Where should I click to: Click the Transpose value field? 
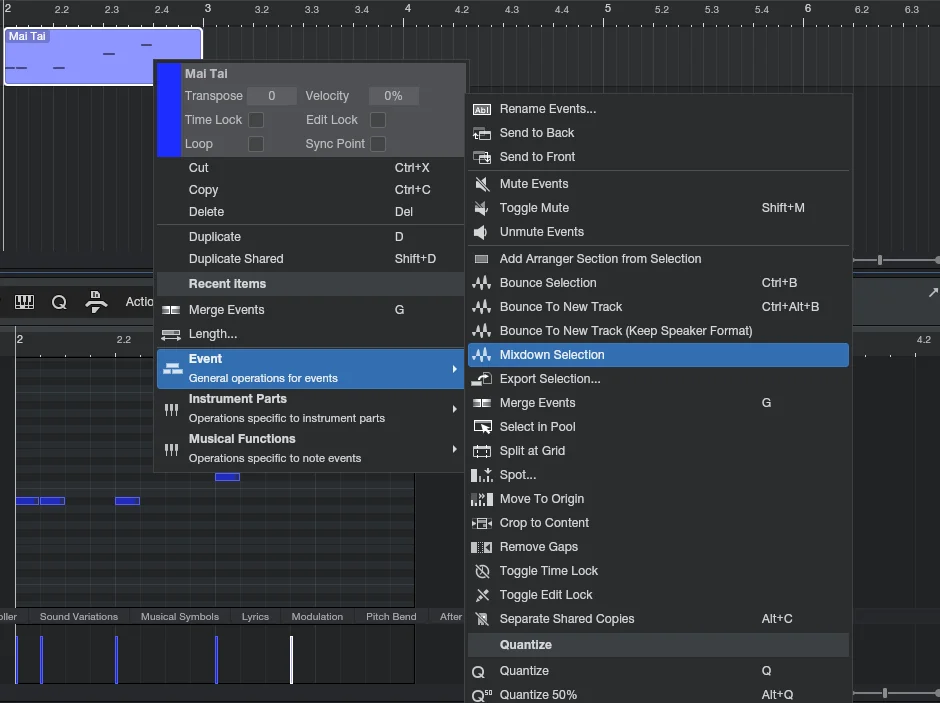[x=272, y=96]
